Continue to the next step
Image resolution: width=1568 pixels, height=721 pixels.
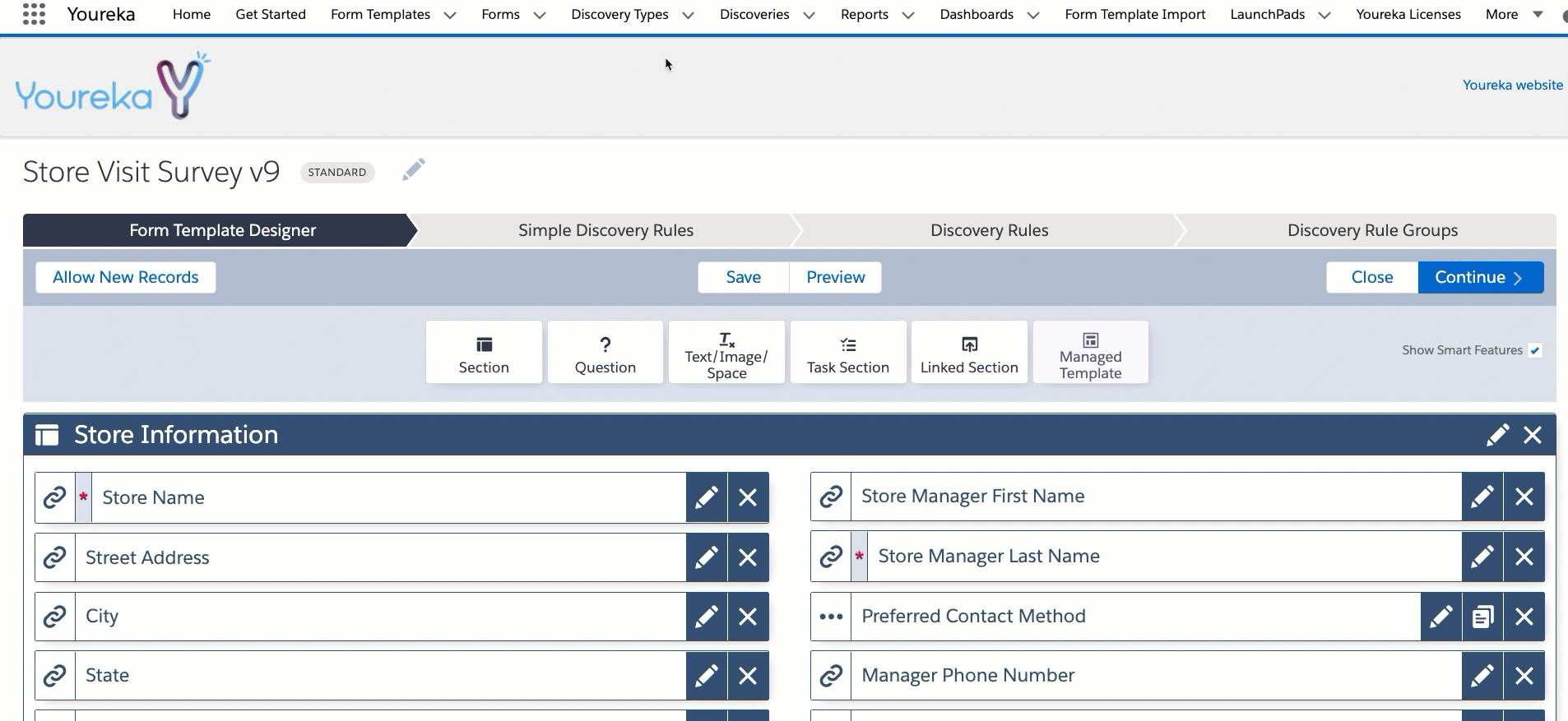pyautogui.click(x=1481, y=277)
